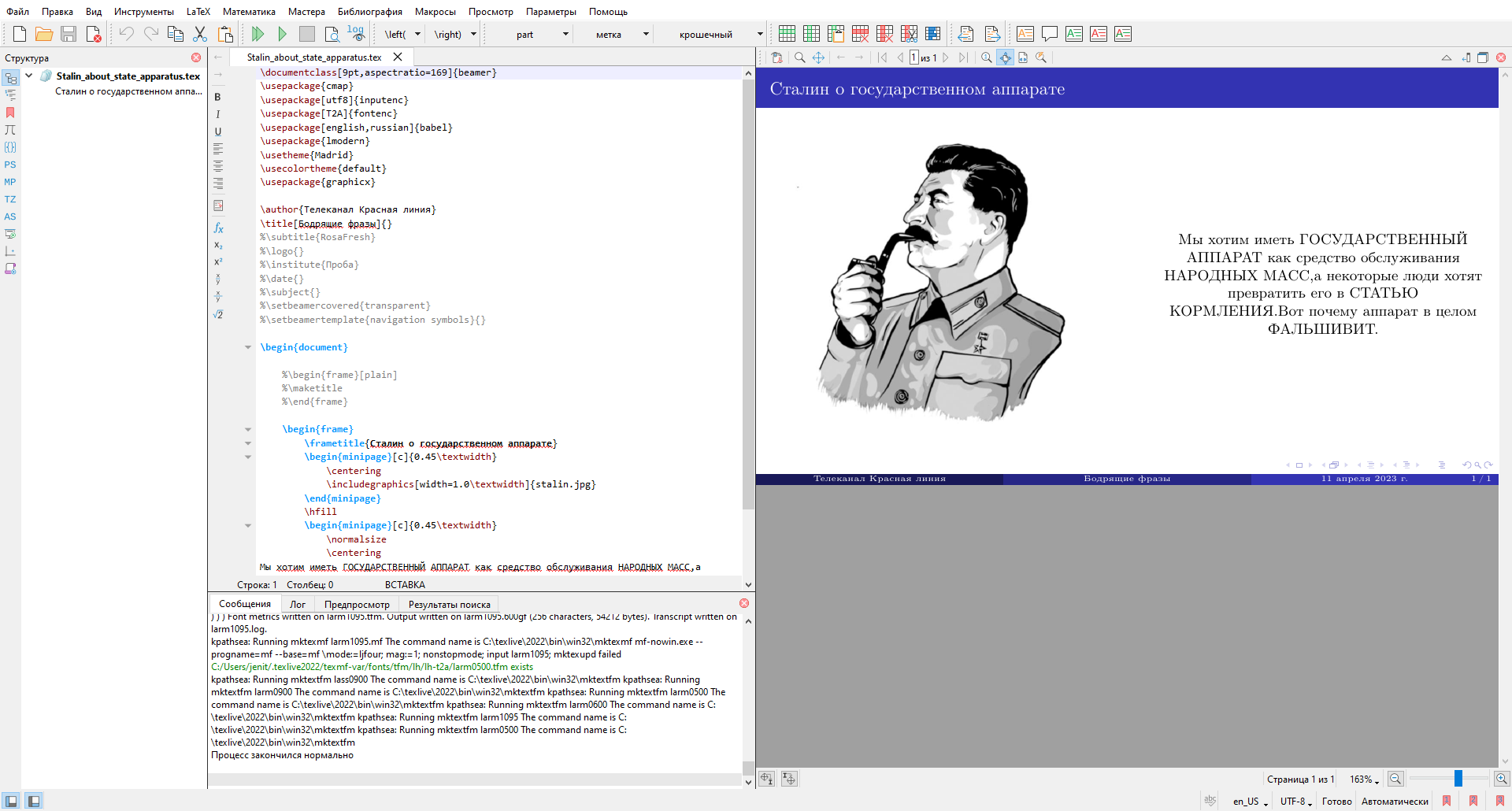Build and view using the double green arrow

(x=258, y=34)
